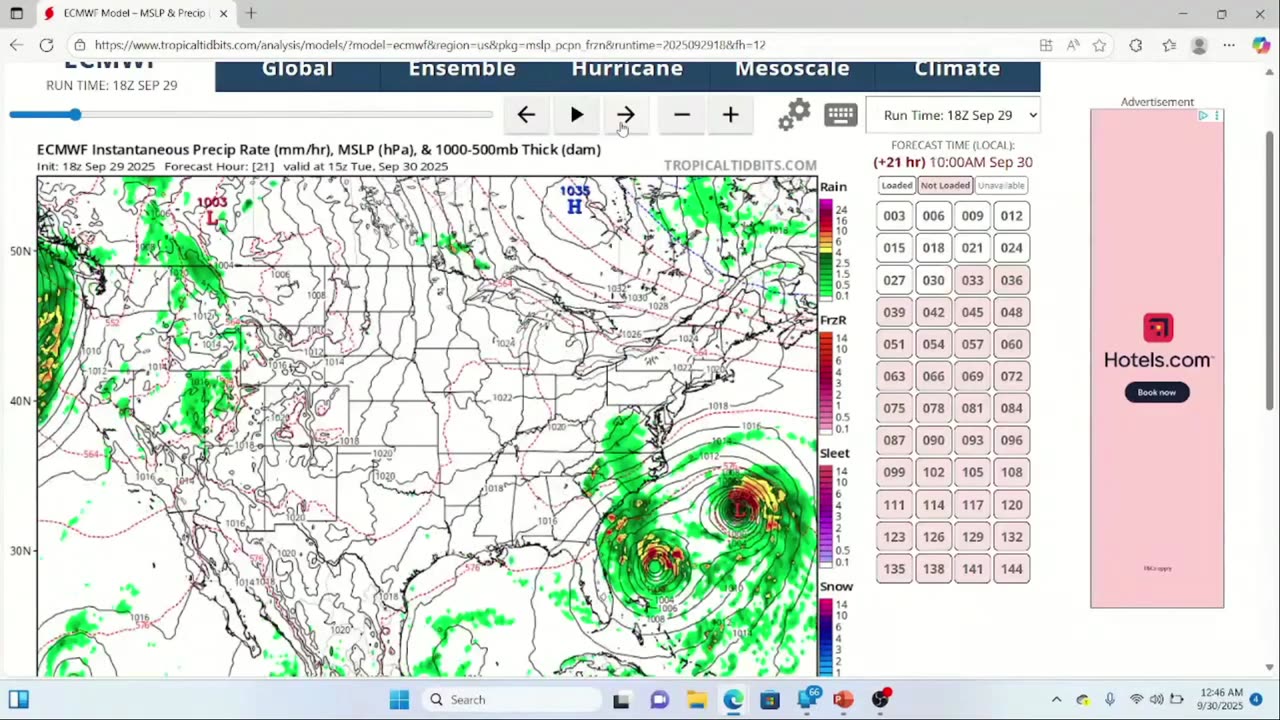The image size is (1280, 720).
Task: Go back in the browser
Action: click(16, 45)
